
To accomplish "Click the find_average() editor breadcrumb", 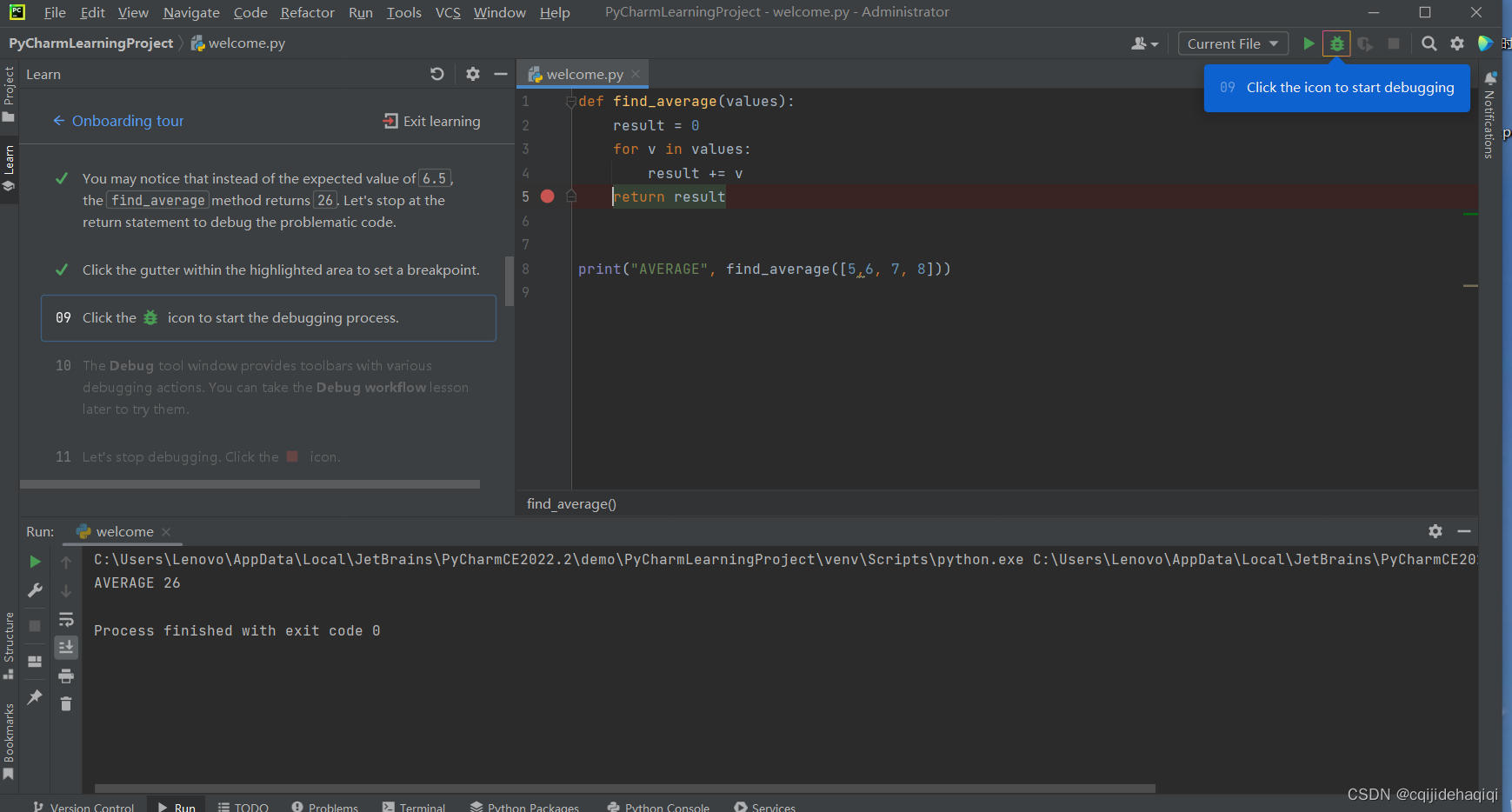I will pos(571,503).
